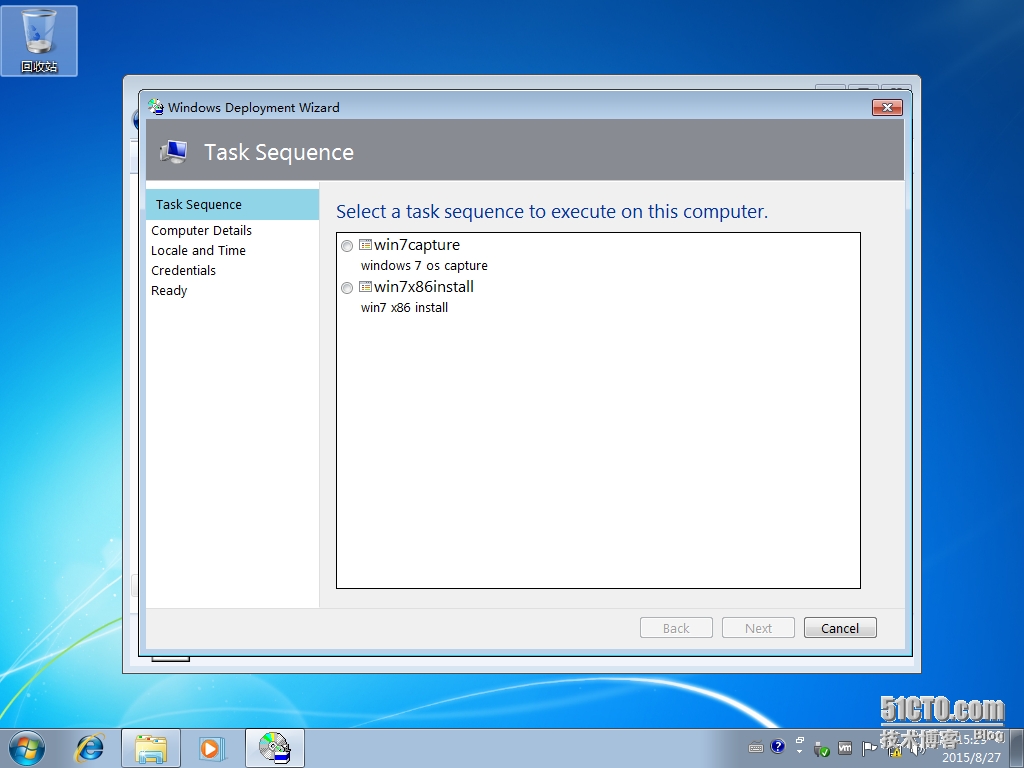Go to Computer Details step
The width and height of the screenshot is (1024, 768).
point(201,231)
